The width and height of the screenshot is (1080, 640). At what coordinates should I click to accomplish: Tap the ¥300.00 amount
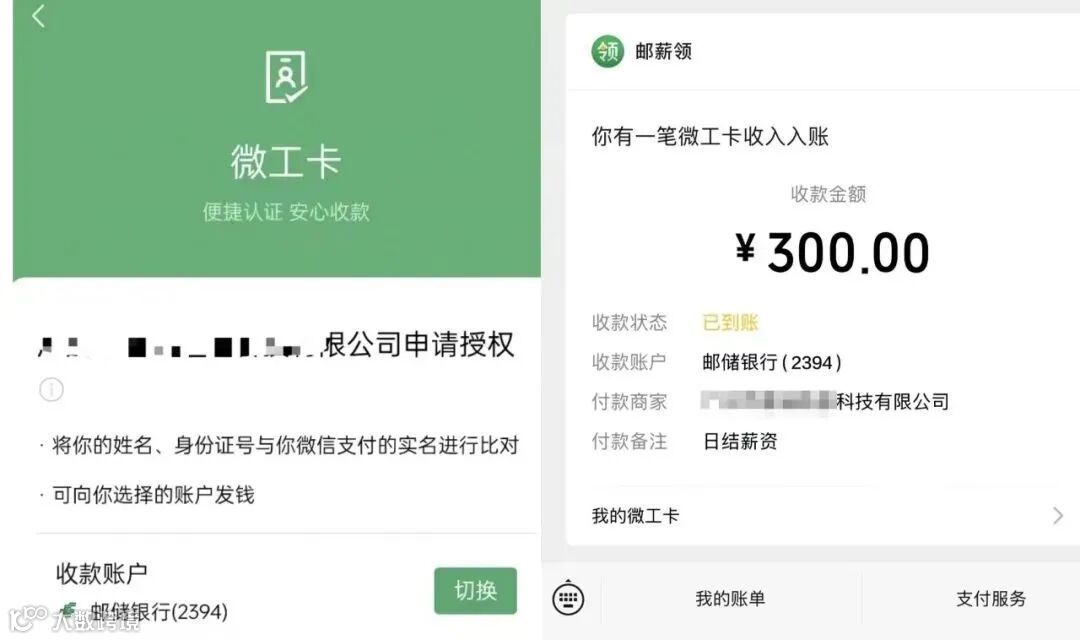click(x=832, y=252)
